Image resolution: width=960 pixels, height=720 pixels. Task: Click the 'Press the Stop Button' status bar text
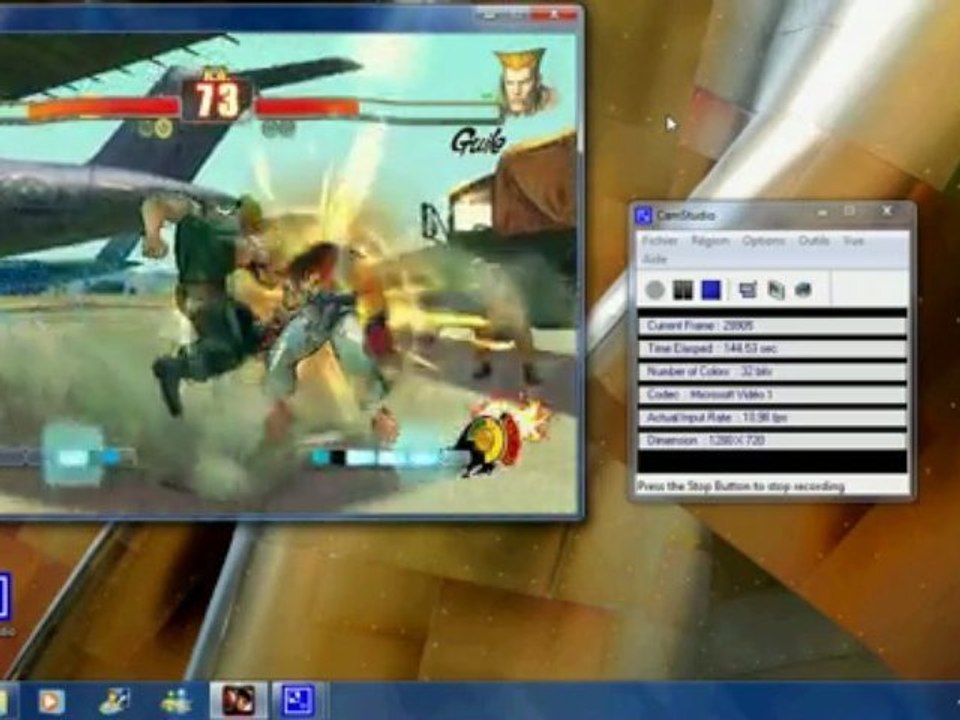tap(741, 486)
